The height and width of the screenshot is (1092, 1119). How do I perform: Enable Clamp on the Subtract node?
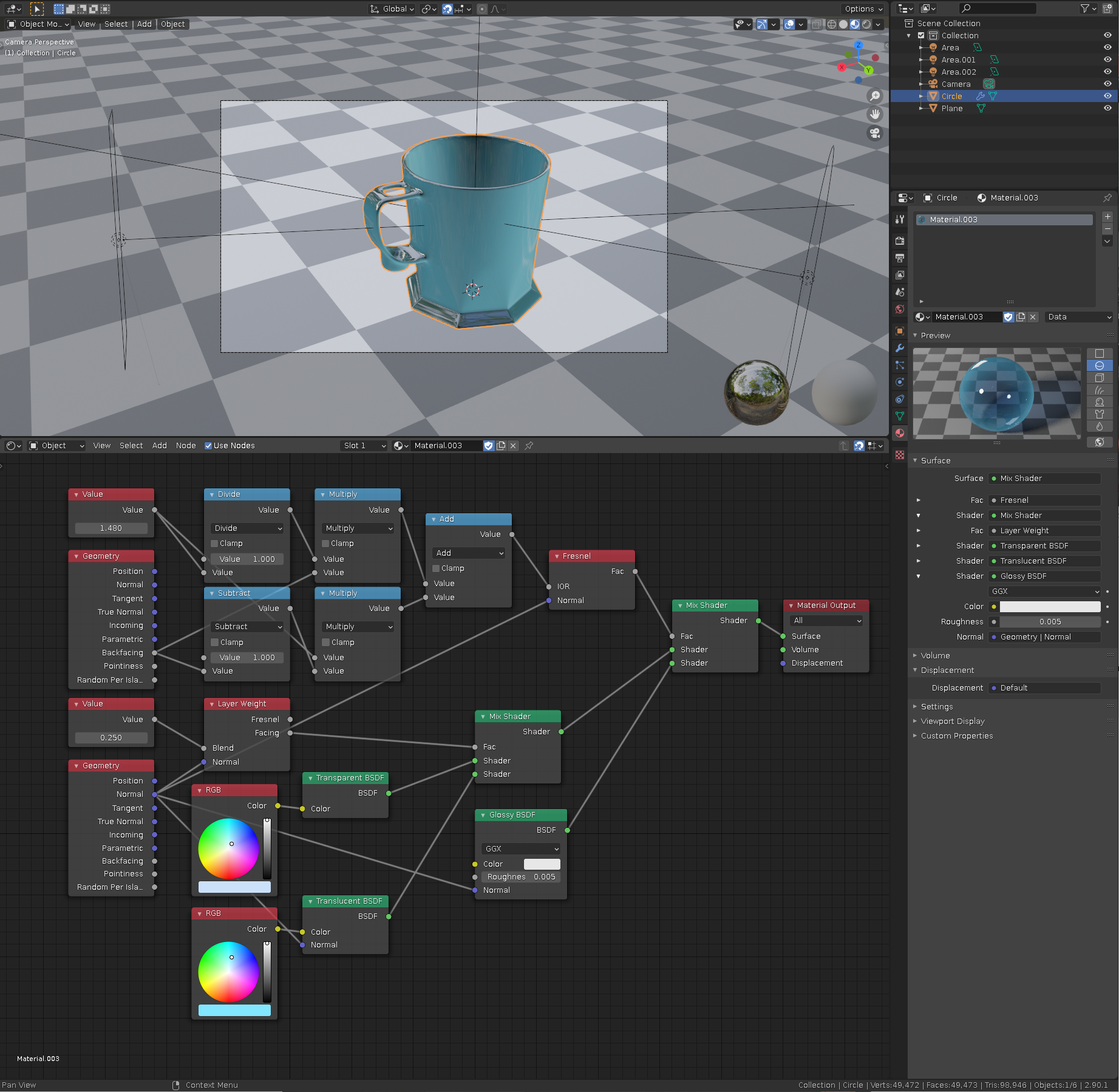point(214,643)
